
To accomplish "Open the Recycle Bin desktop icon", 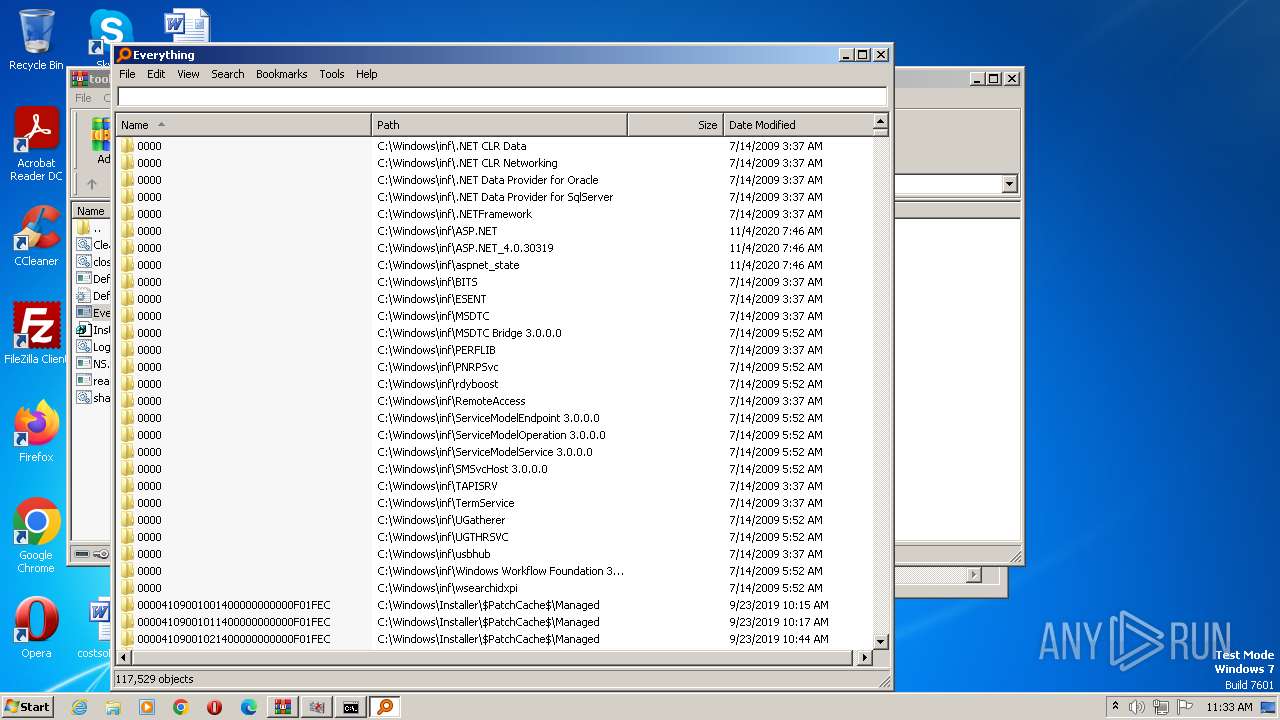I will [x=36, y=40].
